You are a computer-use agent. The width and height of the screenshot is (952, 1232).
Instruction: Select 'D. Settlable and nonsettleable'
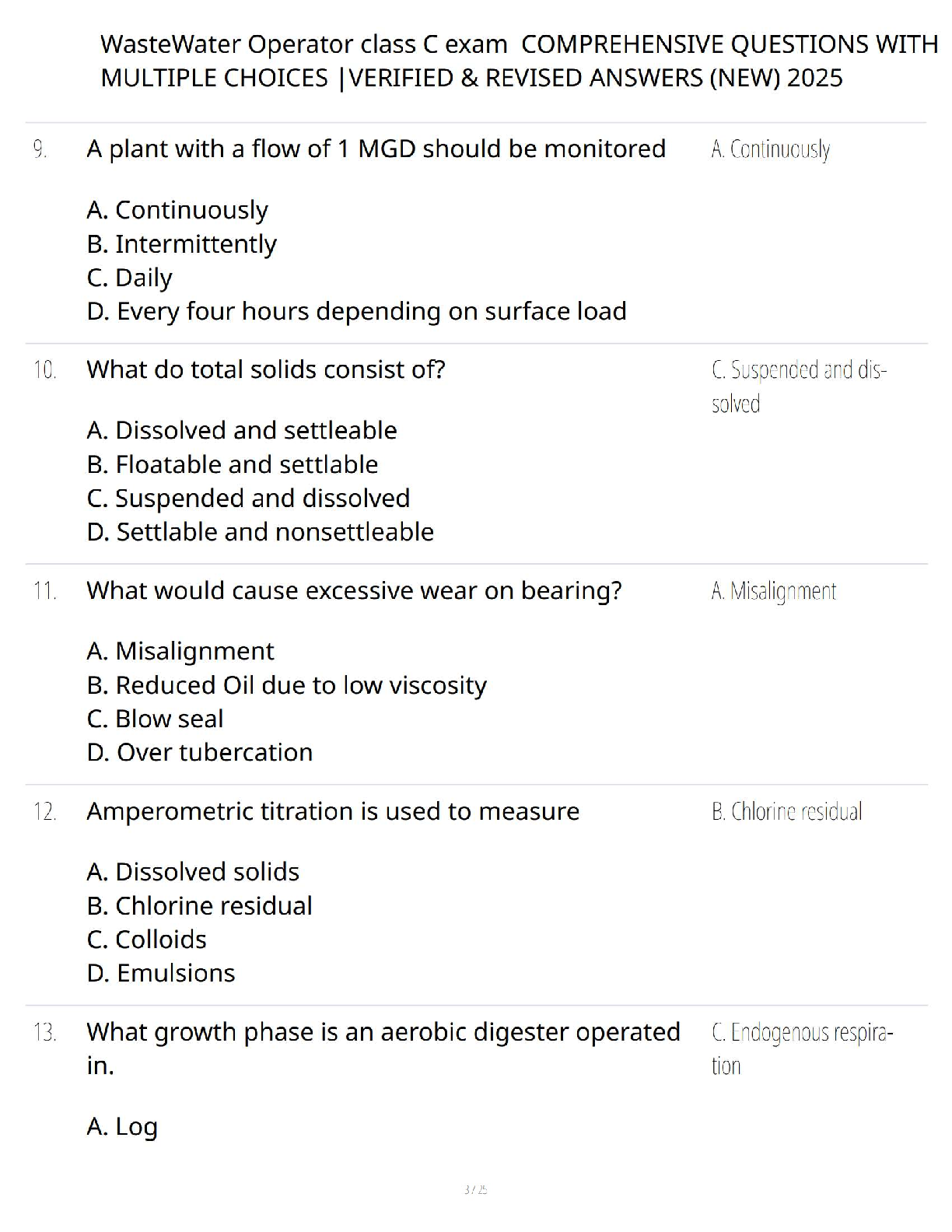(260, 532)
